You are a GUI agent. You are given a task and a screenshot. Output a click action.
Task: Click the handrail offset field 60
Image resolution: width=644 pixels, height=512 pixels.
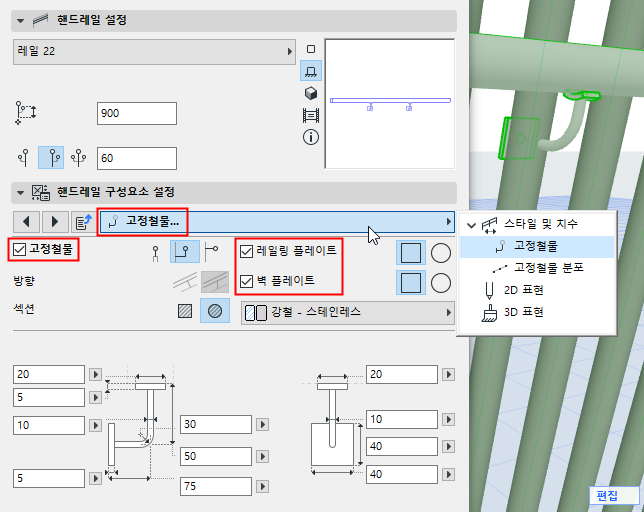pyautogui.click(x=137, y=158)
